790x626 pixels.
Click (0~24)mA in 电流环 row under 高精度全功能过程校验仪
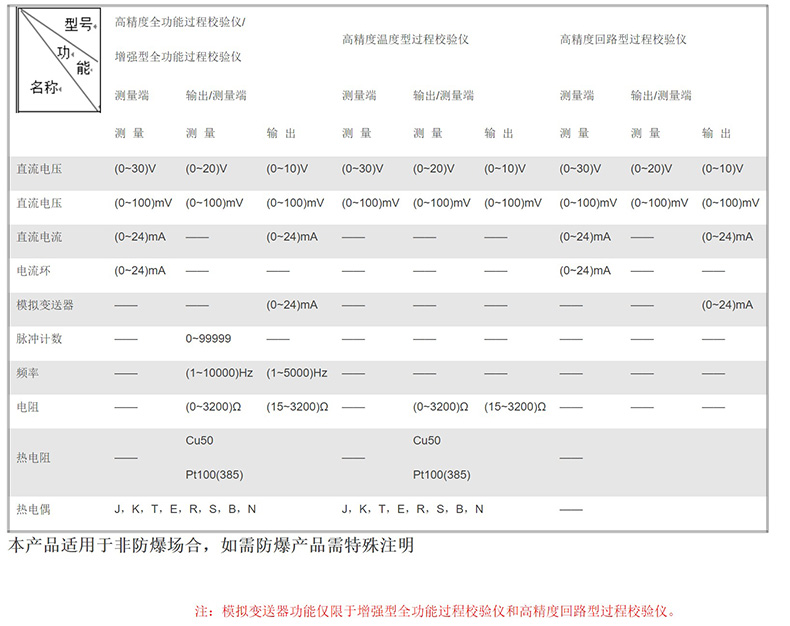coord(140,271)
